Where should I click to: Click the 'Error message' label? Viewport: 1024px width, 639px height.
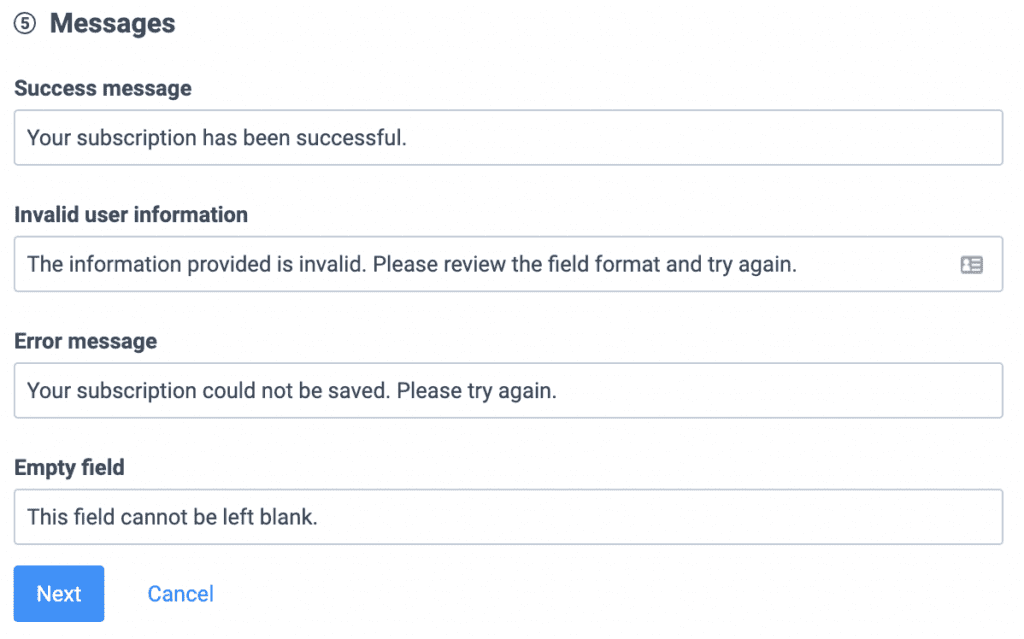(86, 341)
